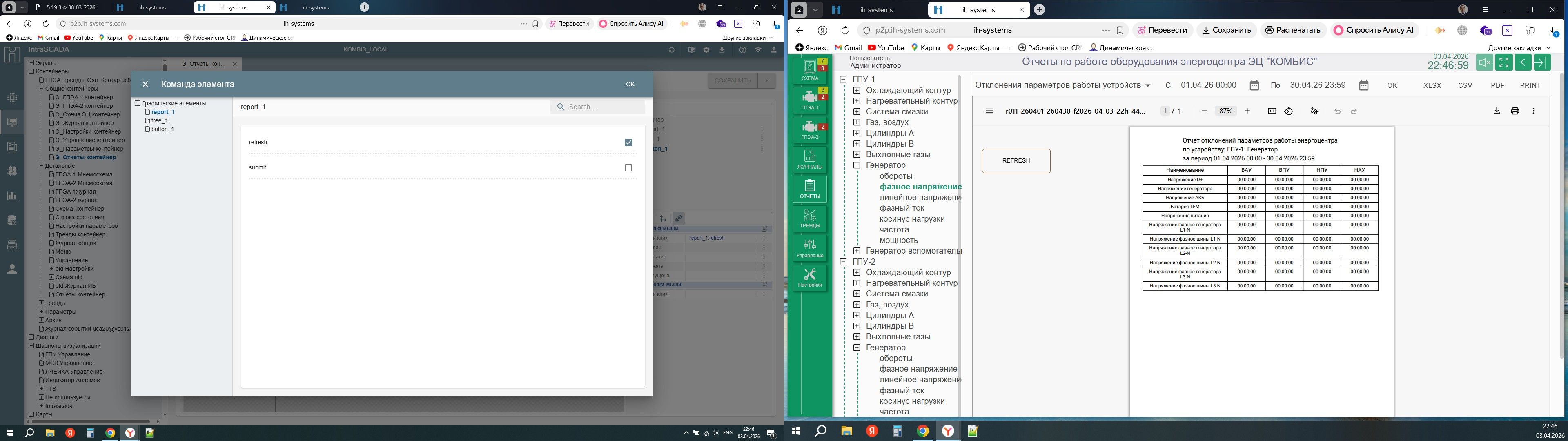Export the report using XLSX button
The width and height of the screenshot is (1568, 441).
[1432, 85]
